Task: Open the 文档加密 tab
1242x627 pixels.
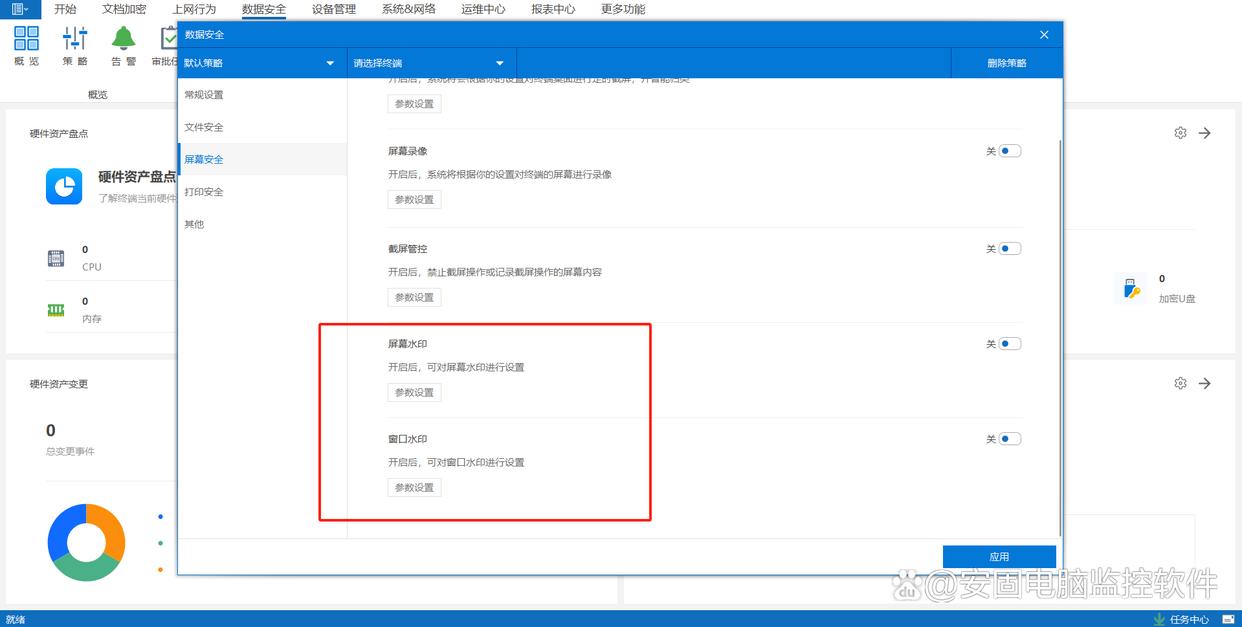Action: coord(124,9)
